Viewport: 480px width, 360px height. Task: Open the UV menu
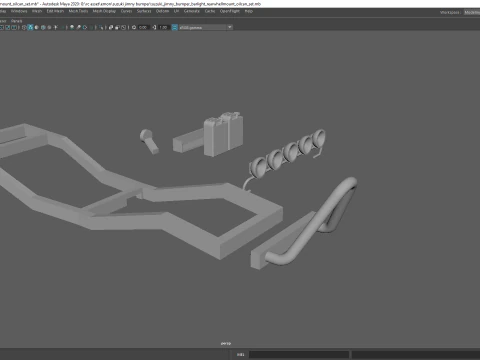coord(176,11)
